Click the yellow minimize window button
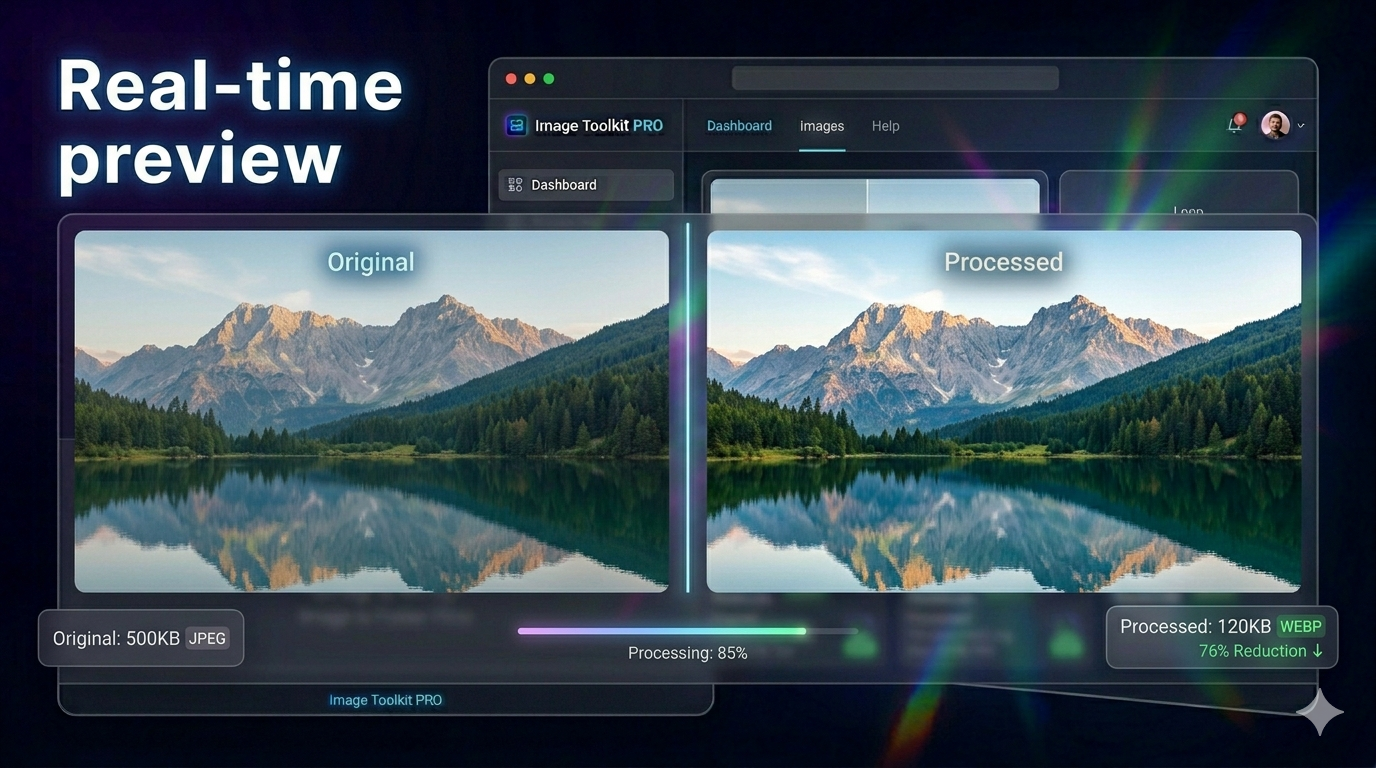Screen dimensions: 1376x768 530,79
